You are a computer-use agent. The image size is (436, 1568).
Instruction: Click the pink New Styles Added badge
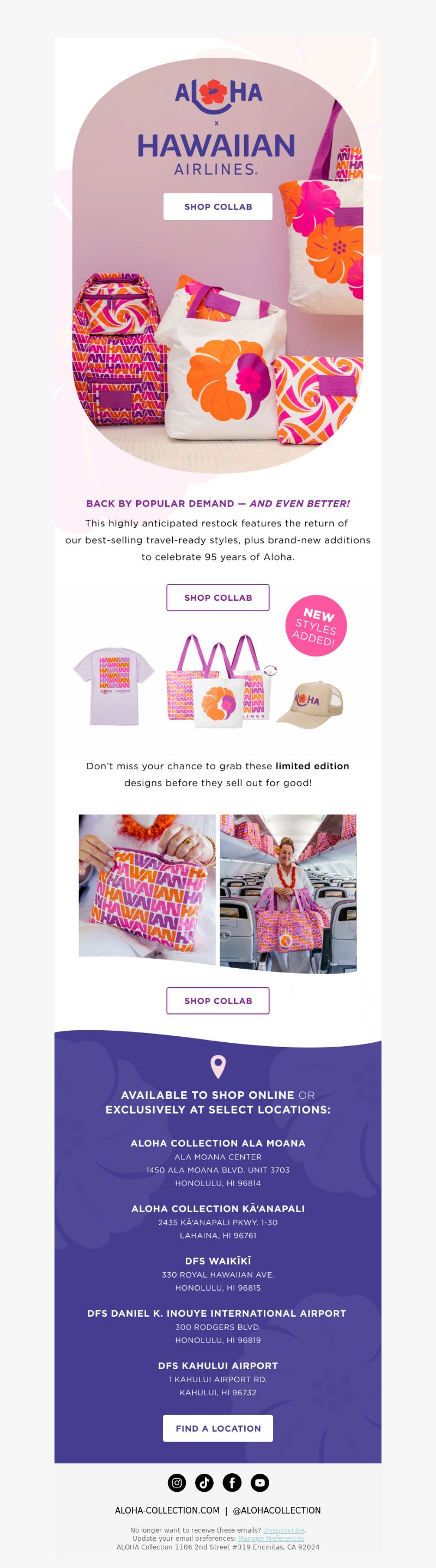coord(316,625)
